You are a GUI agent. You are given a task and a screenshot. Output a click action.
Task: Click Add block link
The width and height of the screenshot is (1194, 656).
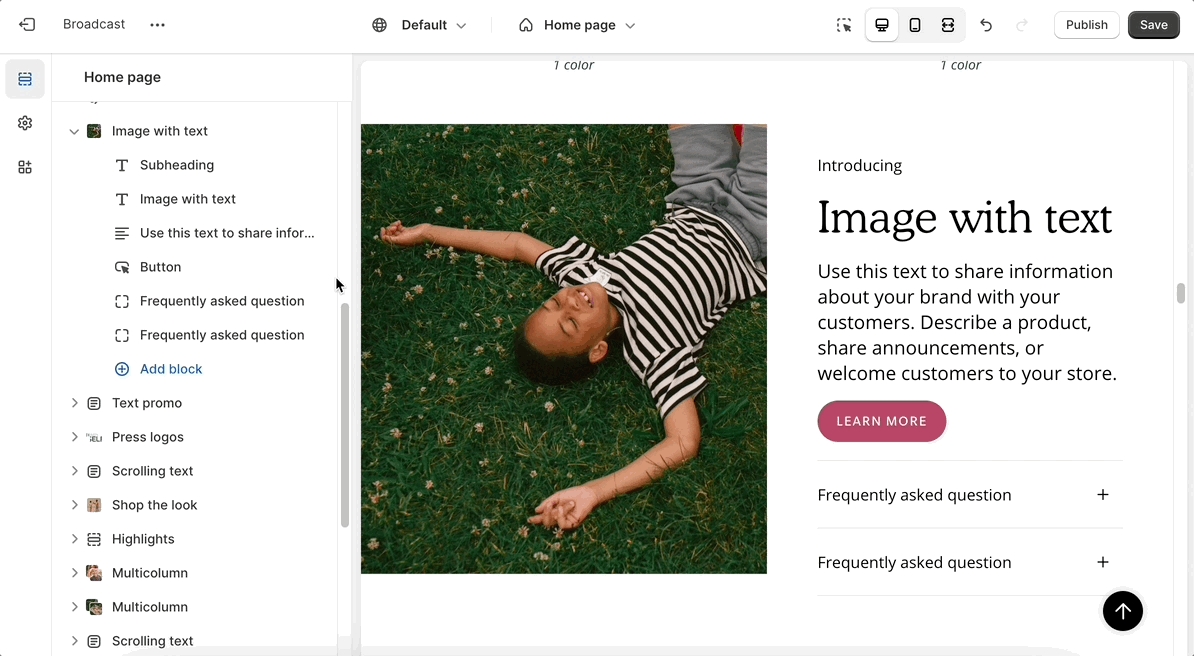click(170, 369)
